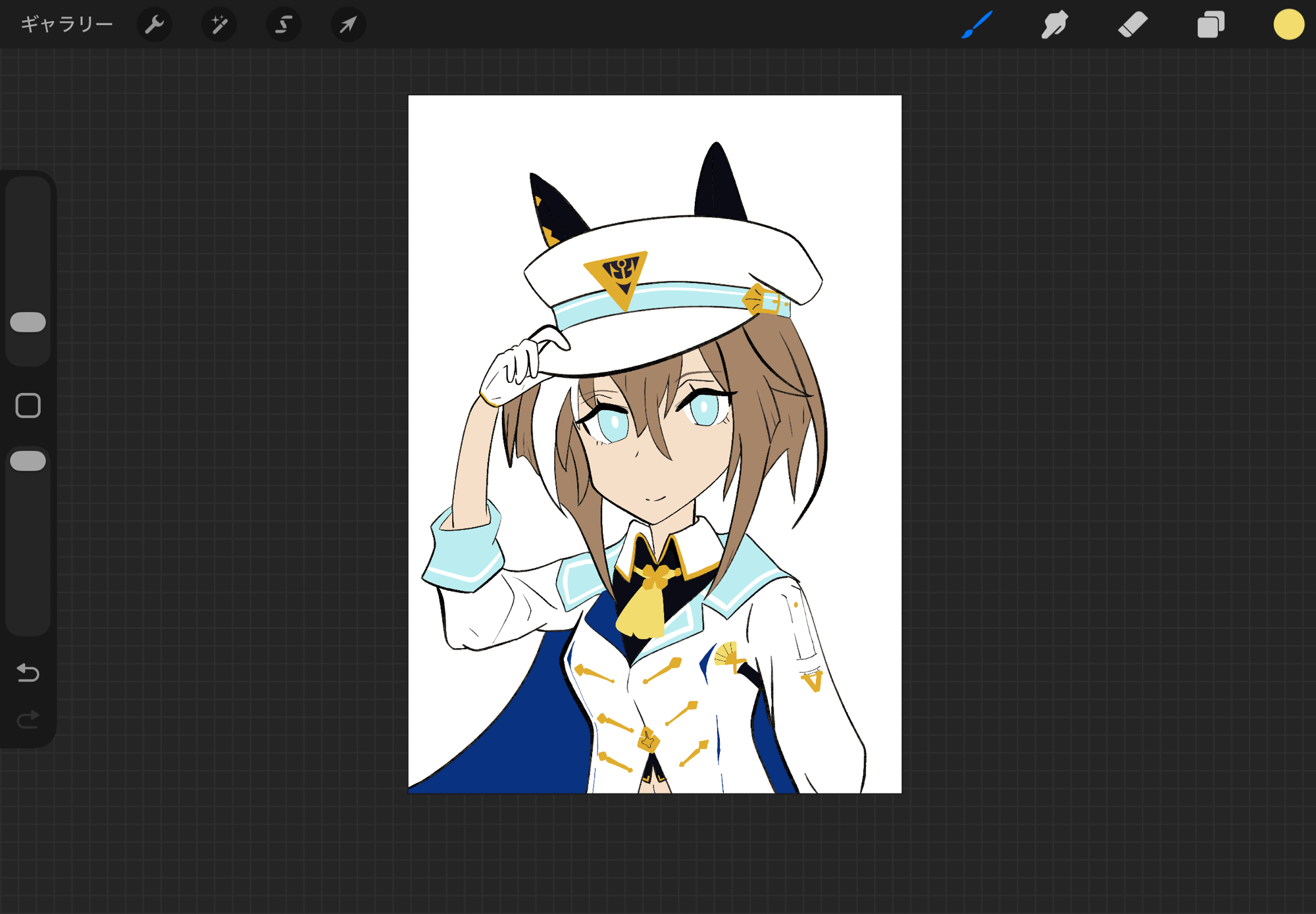1316x914 pixels.
Task: Click upper track of brush size slider
Action: click(28, 243)
